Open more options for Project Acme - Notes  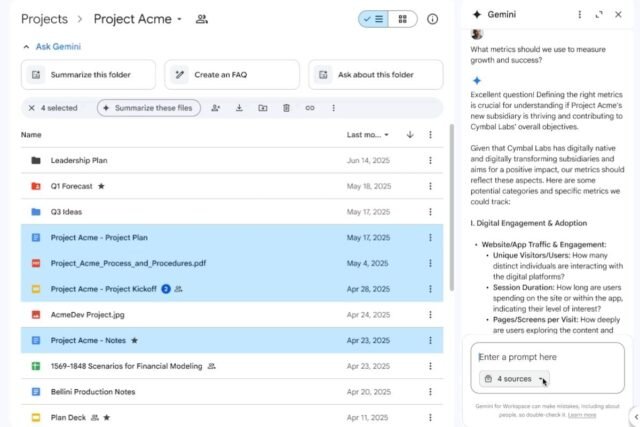(x=430, y=340)
